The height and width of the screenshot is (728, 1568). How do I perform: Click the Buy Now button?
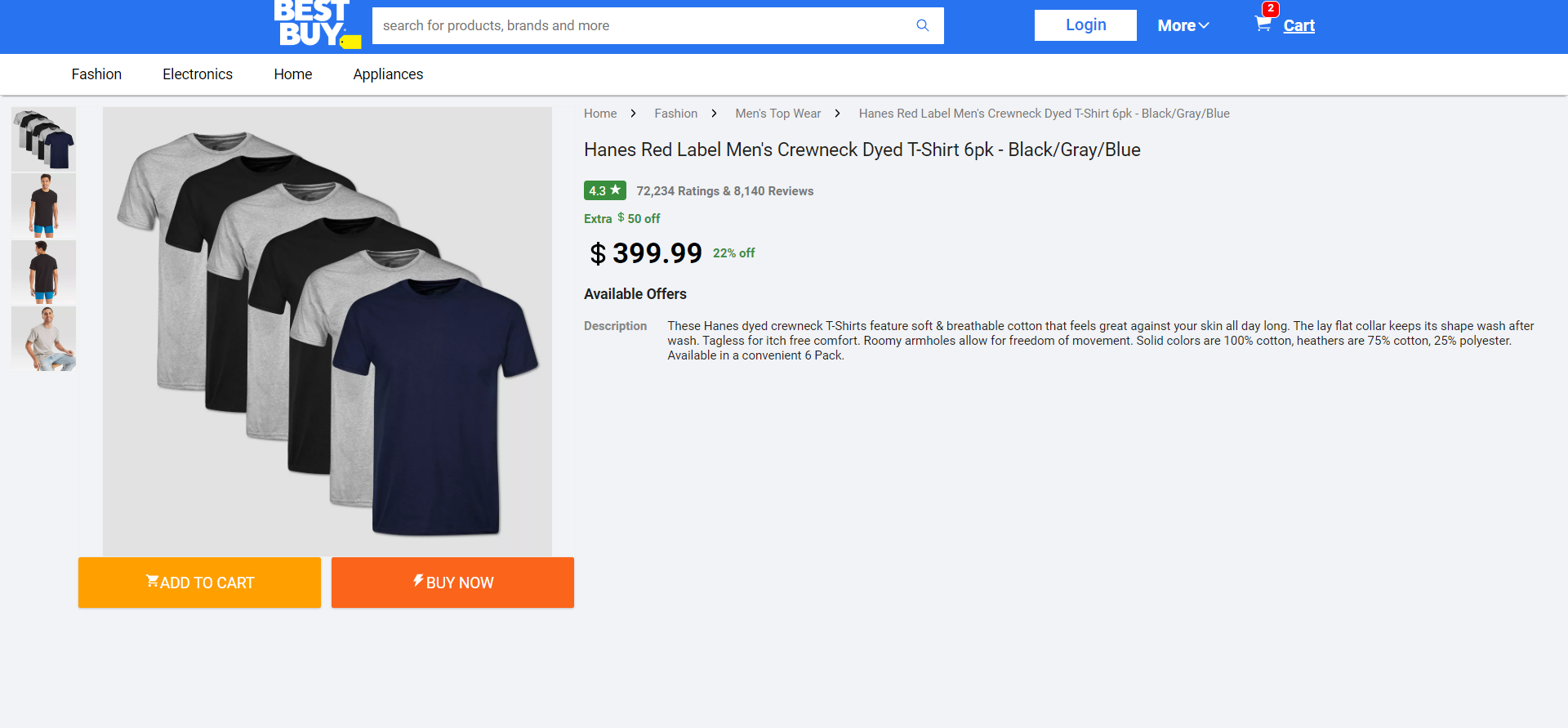[452, 583]
